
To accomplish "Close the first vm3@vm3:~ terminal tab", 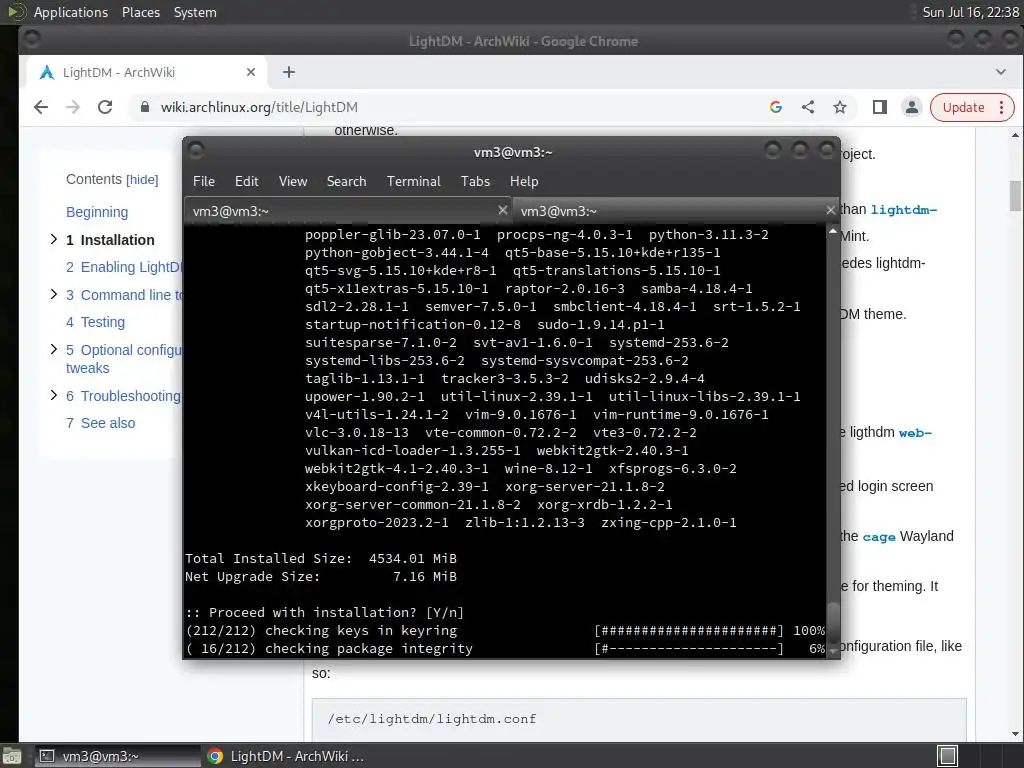I will pos(502,210).
